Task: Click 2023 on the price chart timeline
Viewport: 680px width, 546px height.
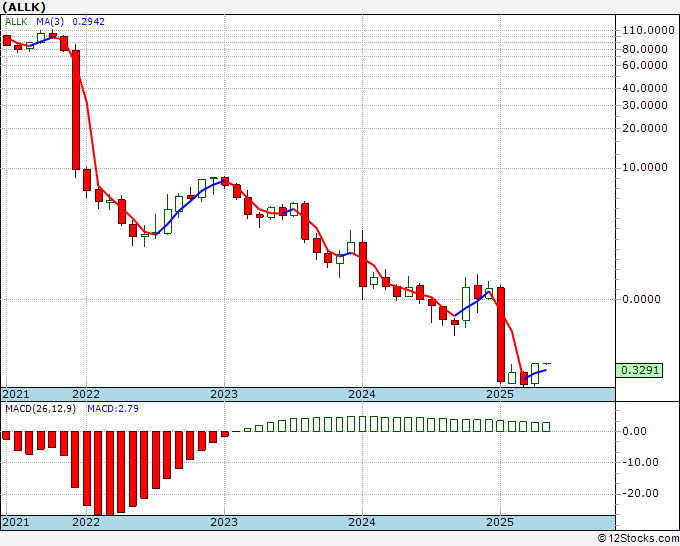Action: pyautogui.click(x=224, y=394)
